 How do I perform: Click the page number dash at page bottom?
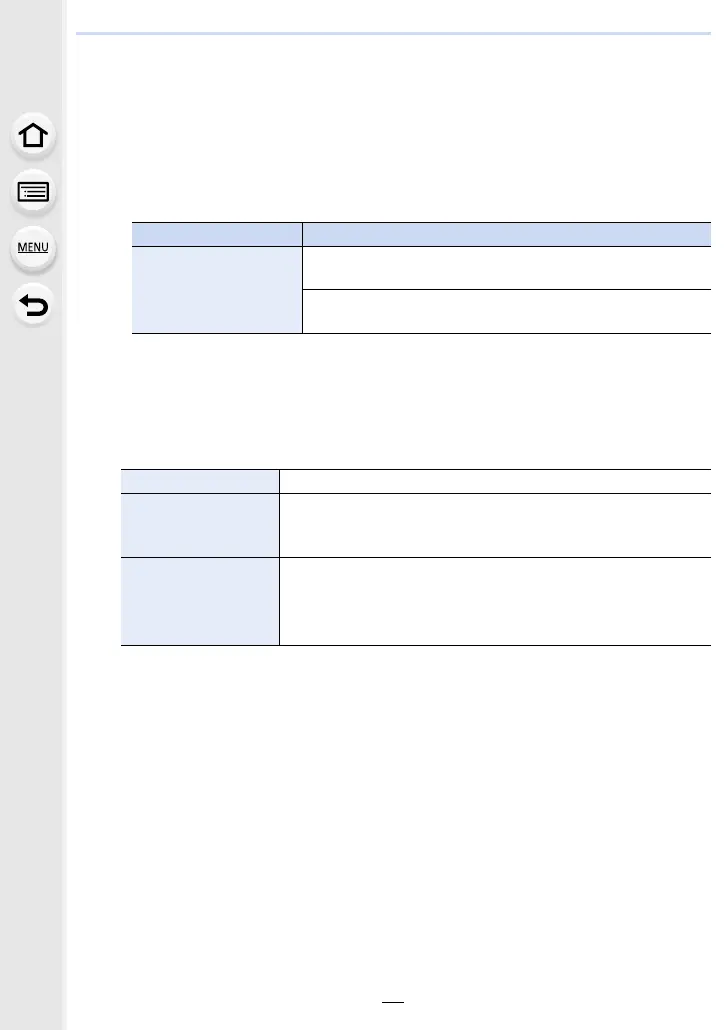393,1002
